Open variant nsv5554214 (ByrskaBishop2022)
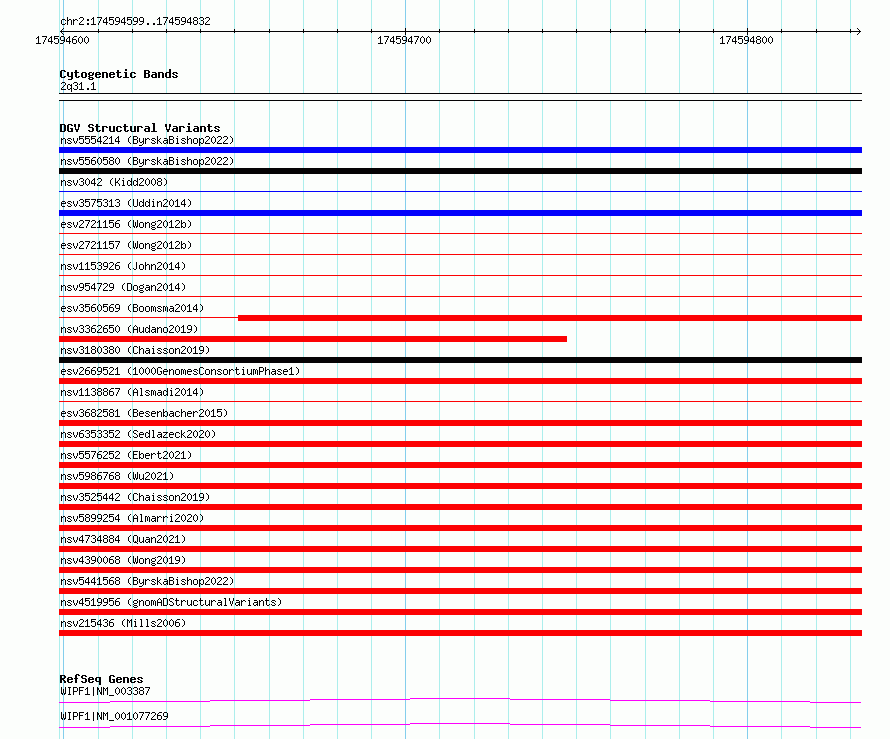 (147, 140)
